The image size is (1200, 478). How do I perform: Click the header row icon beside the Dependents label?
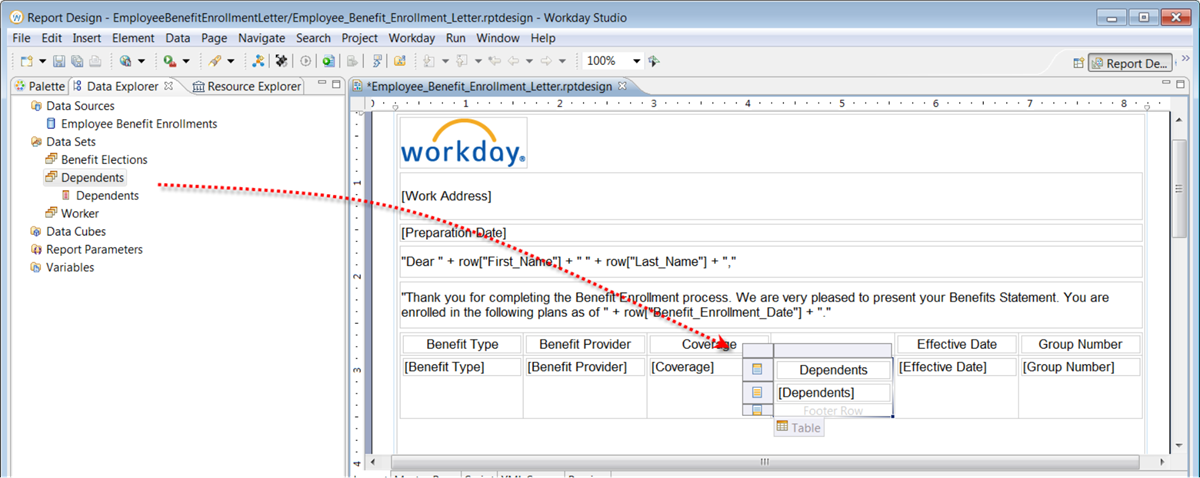pos(757,370)
